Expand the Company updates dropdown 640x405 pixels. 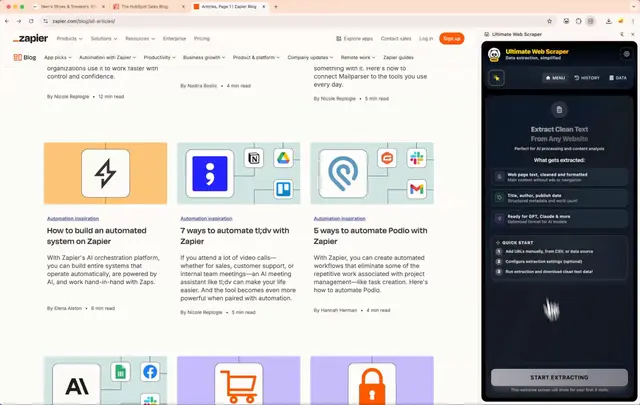pos(310,57)
